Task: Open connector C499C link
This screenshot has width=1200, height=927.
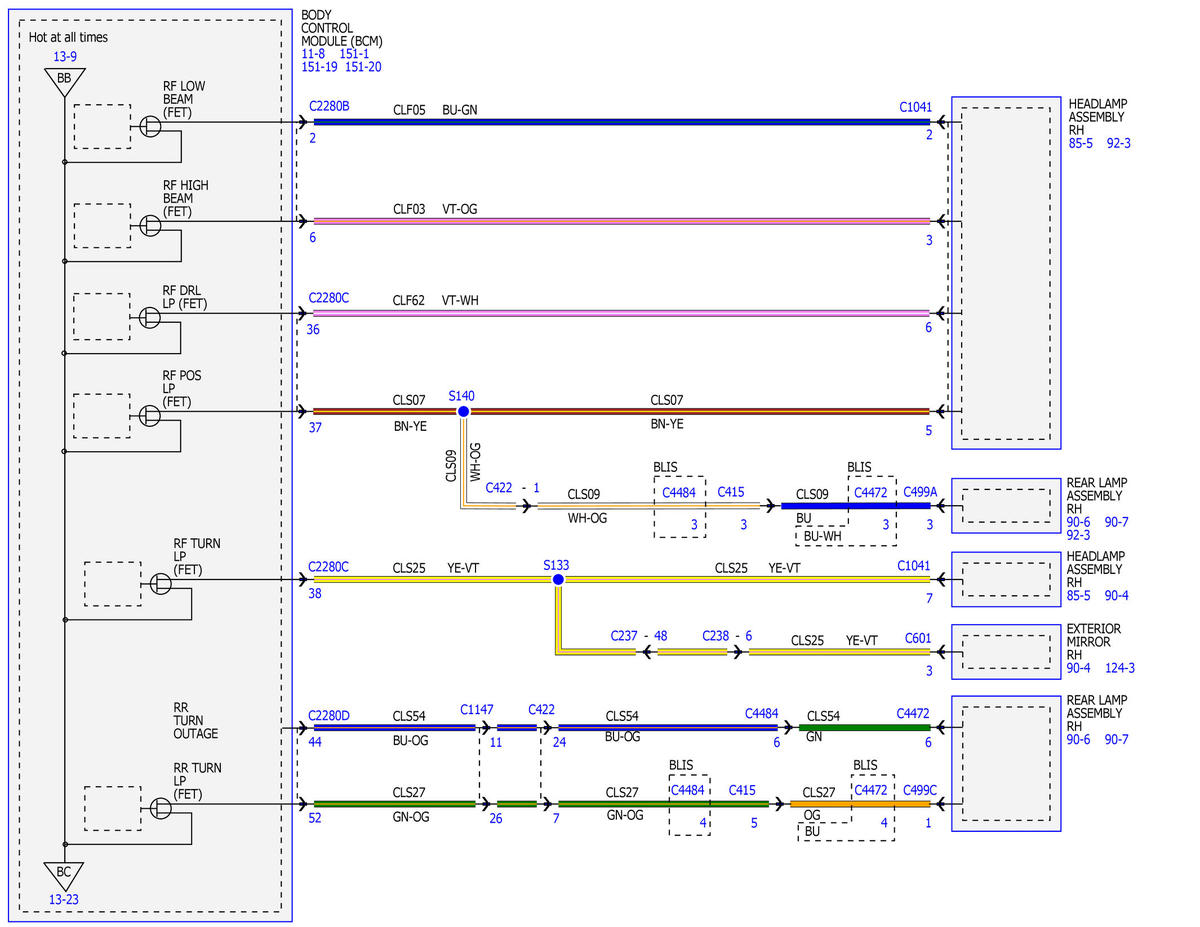Action: (920, 790)
